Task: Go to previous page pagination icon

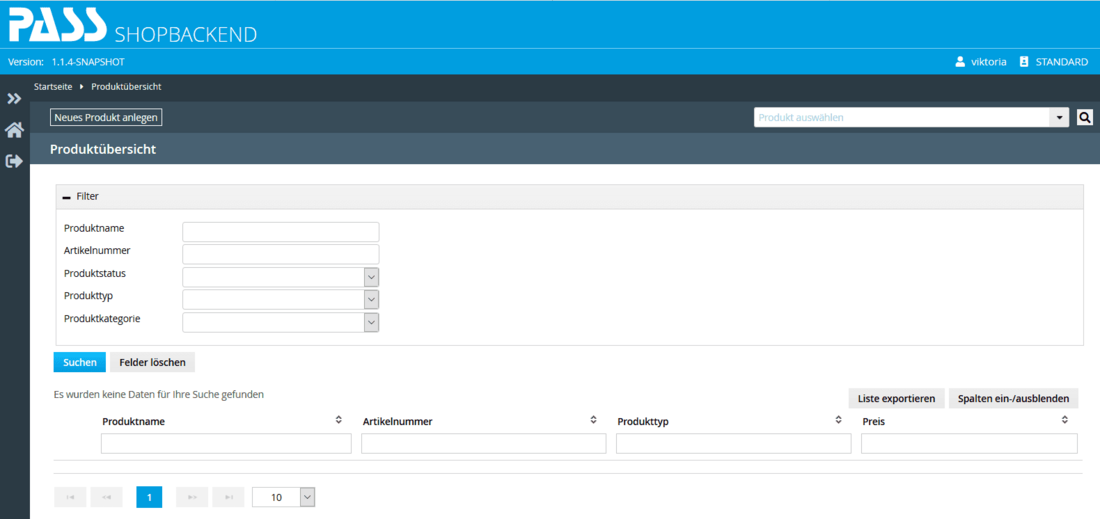Action: (x=107, y=497)
